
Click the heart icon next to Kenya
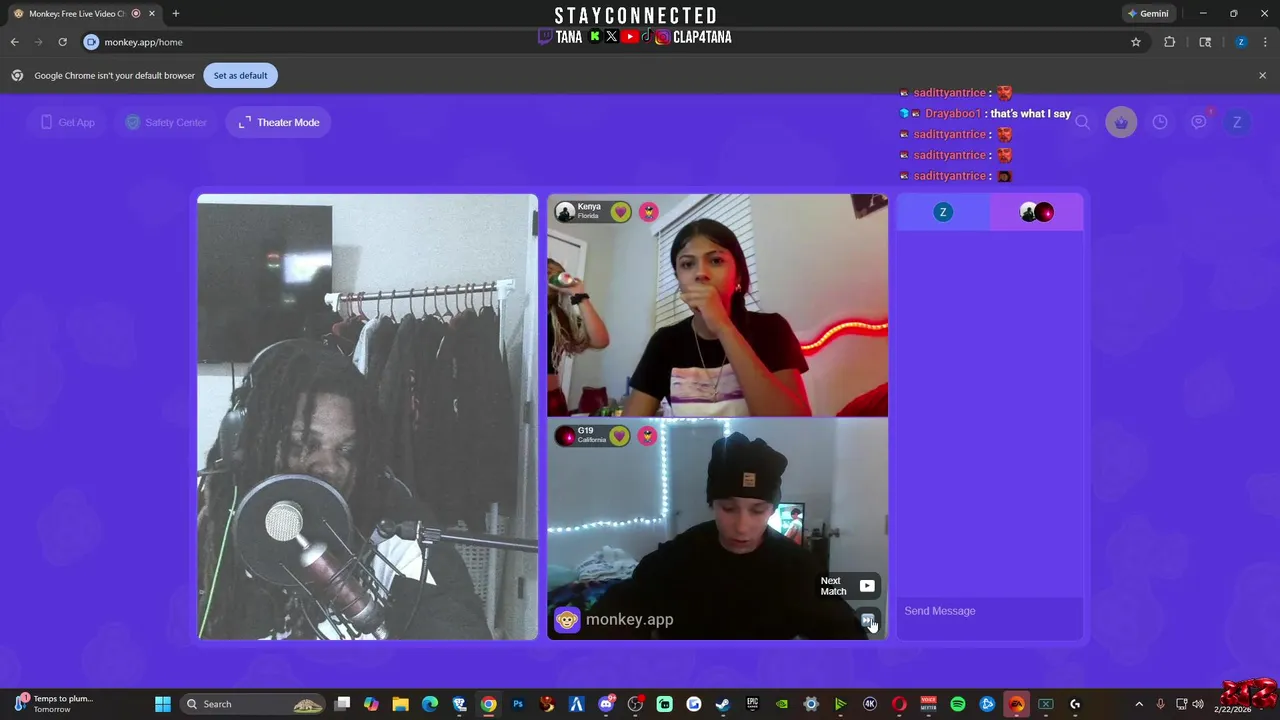tap(621, 212)
